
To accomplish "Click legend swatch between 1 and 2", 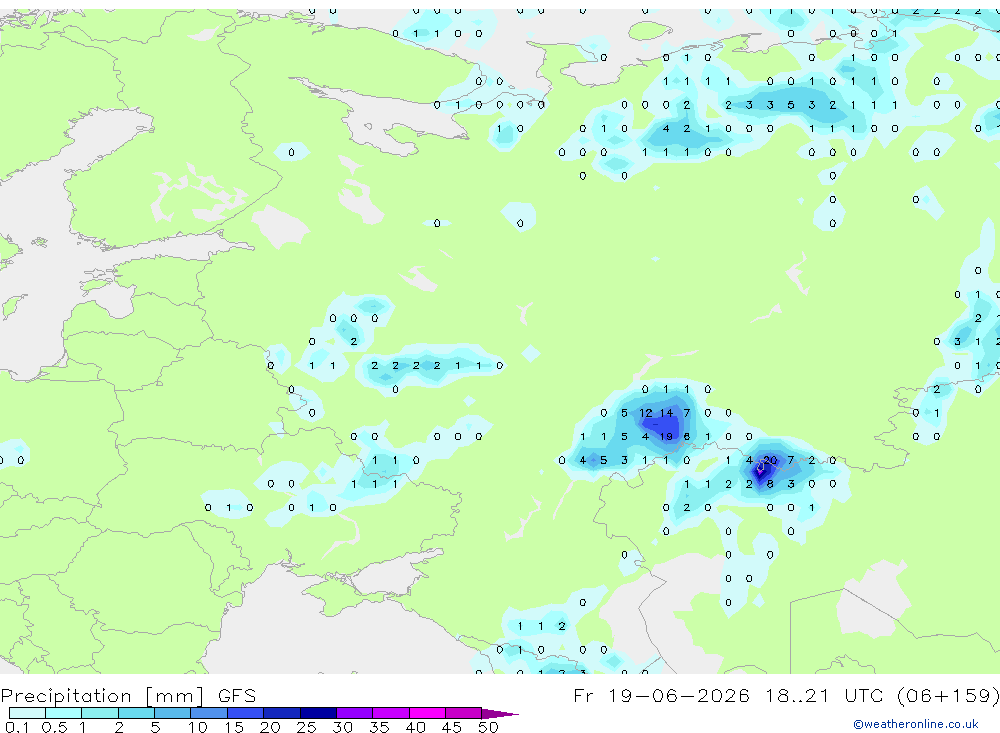I will pyautogui.click(x=100, y=713).
